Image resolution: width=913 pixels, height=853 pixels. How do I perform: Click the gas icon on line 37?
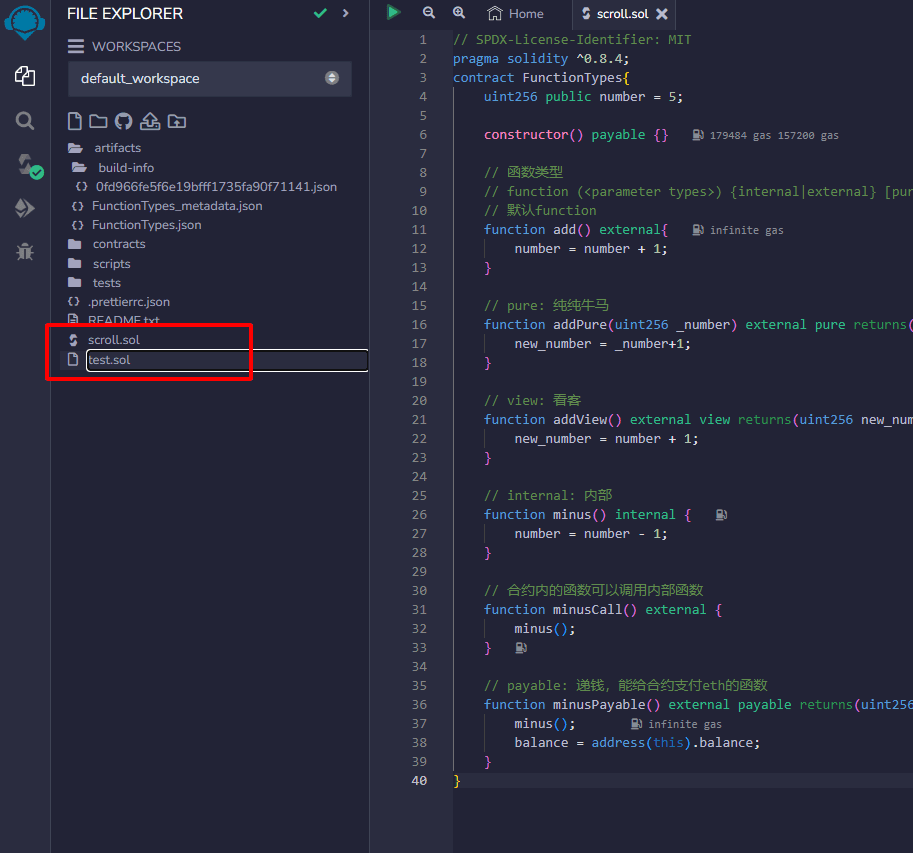(636, 724)
